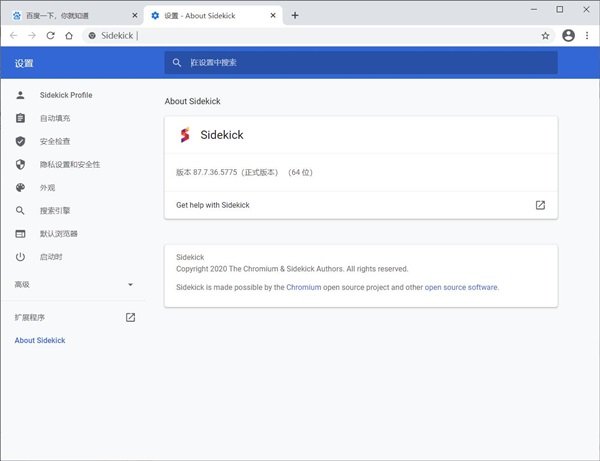Viewport: 600px width, 461px height.
Task: Reload the page with refresh icon
Action: click(x=50, y=35)
